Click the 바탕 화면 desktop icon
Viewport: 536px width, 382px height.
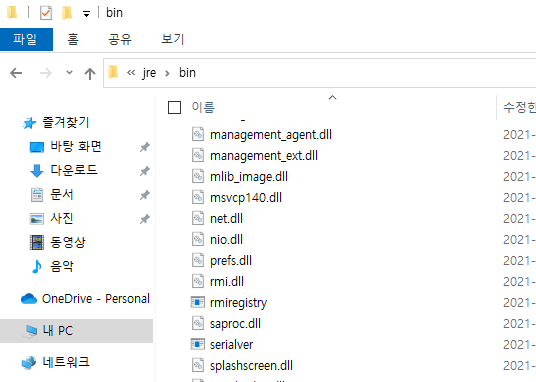point(37,147)
